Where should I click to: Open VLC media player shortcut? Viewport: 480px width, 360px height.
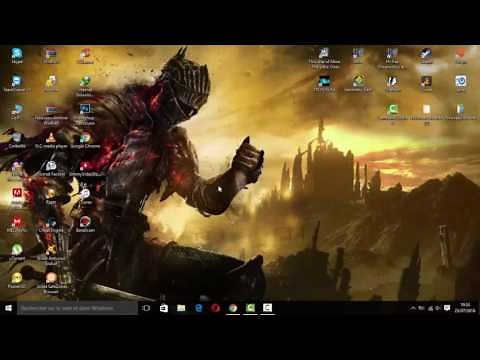(x=51, y=140)
